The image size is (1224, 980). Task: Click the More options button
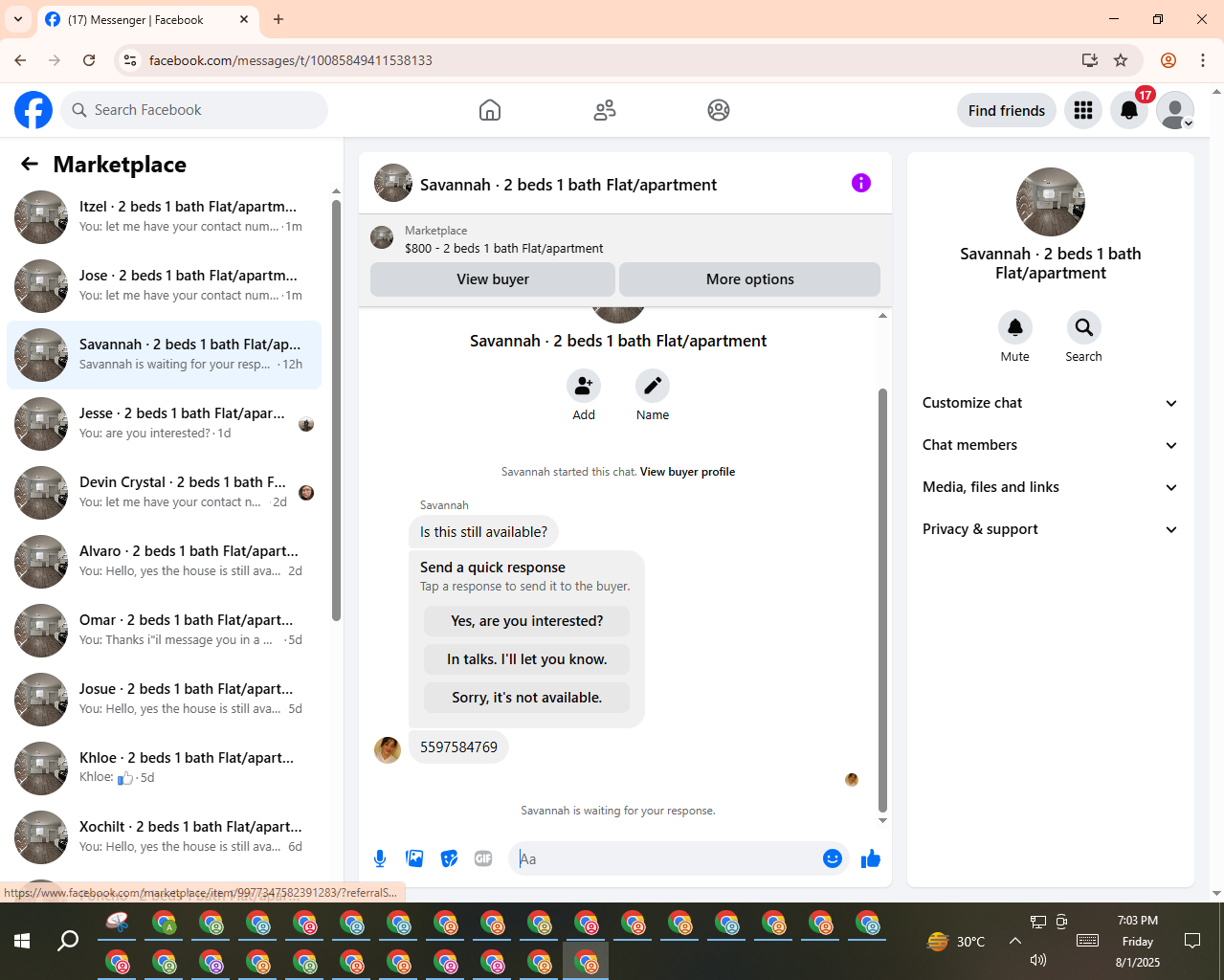[749, 279]
